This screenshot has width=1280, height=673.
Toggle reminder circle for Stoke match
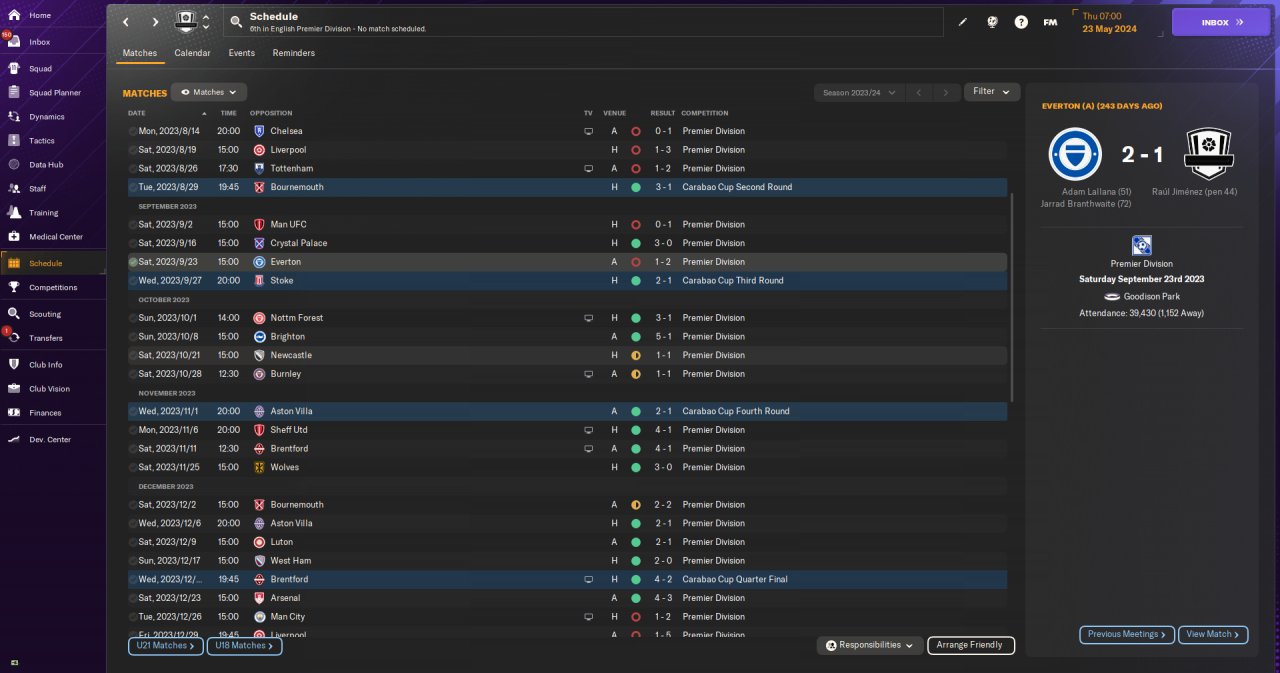coord(133,281)
